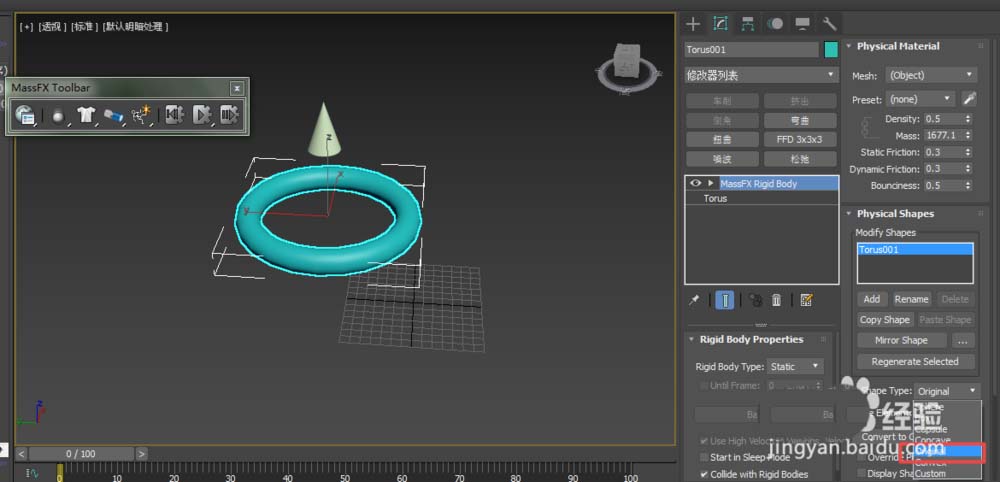Screen dimensions: 1000x482
Task: Open the Shape Type Original dropdown
Action: (x=947, y=391)
